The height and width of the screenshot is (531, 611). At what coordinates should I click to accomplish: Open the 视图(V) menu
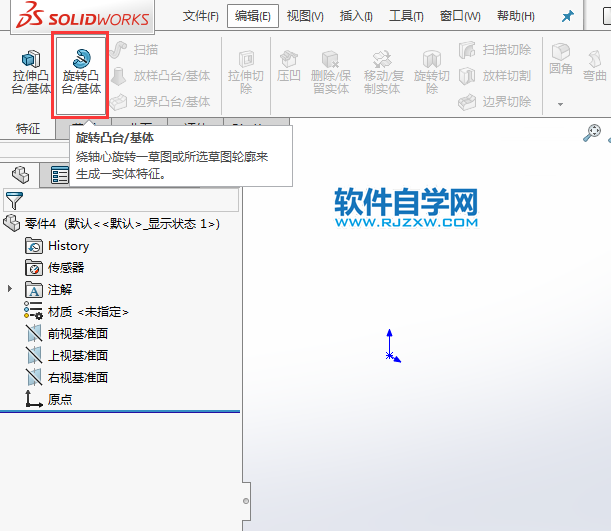[x=305, y=16]
